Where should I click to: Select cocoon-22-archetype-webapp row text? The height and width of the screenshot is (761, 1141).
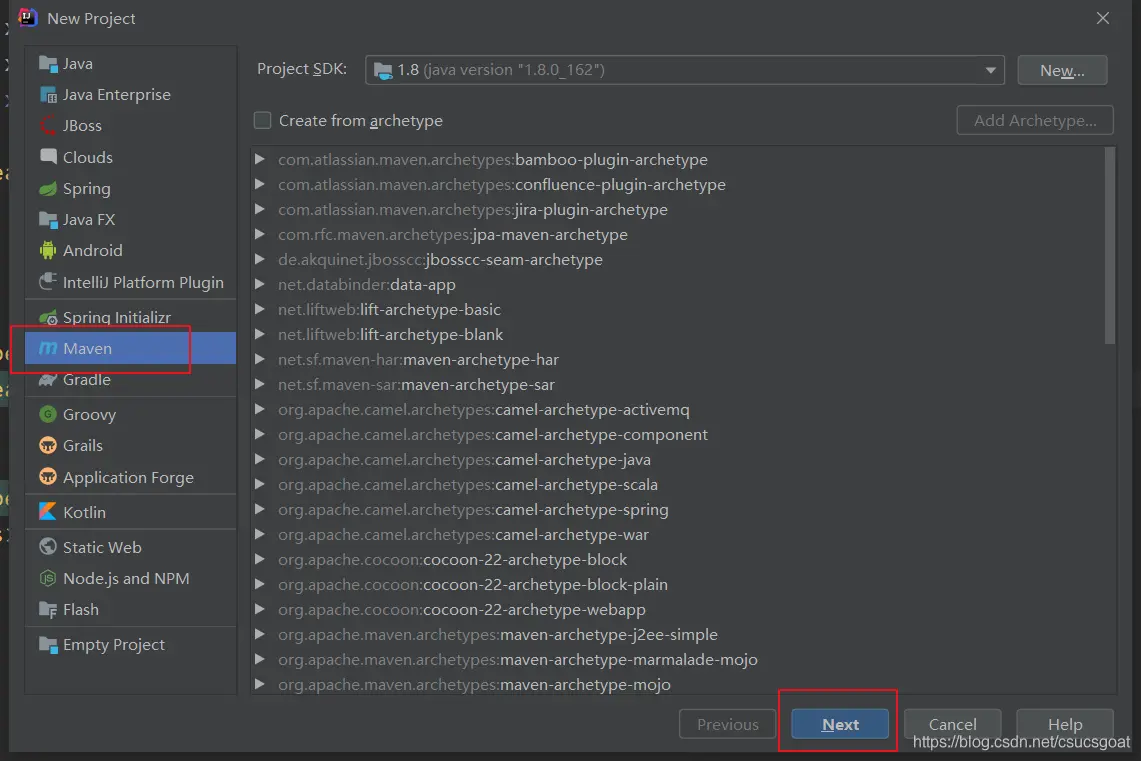462,610
